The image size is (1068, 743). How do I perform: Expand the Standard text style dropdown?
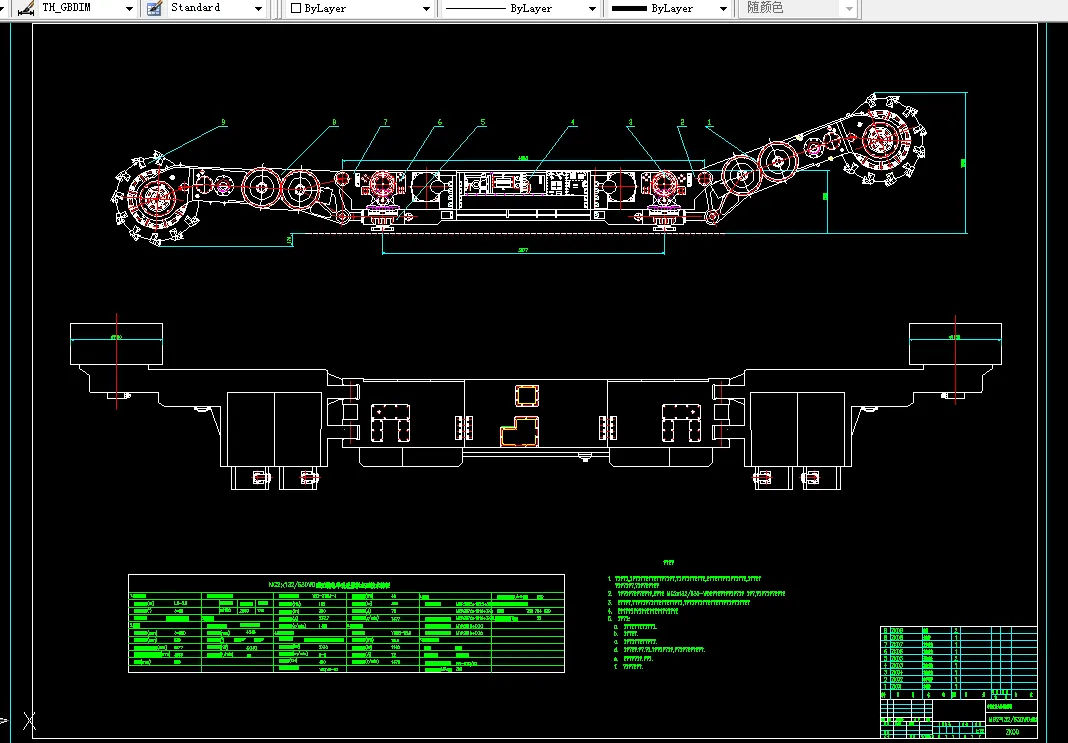(258, 9)
